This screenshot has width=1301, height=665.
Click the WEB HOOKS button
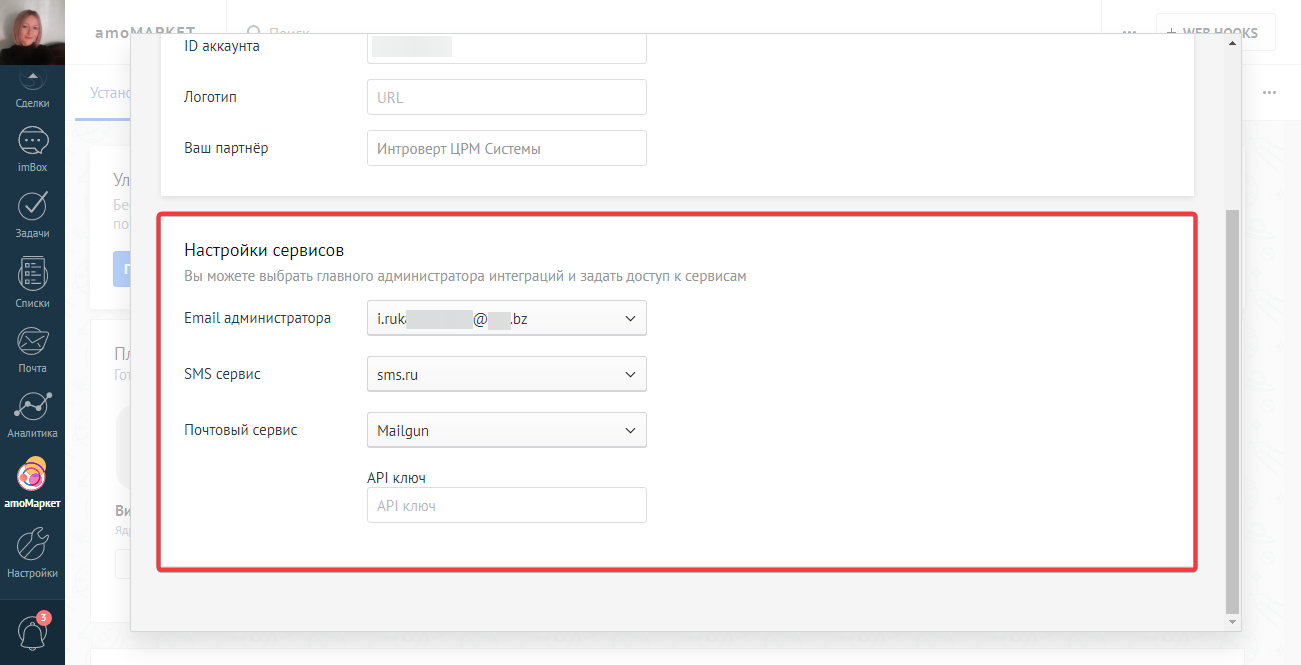pyautogui.click(x=1216, y=32)
